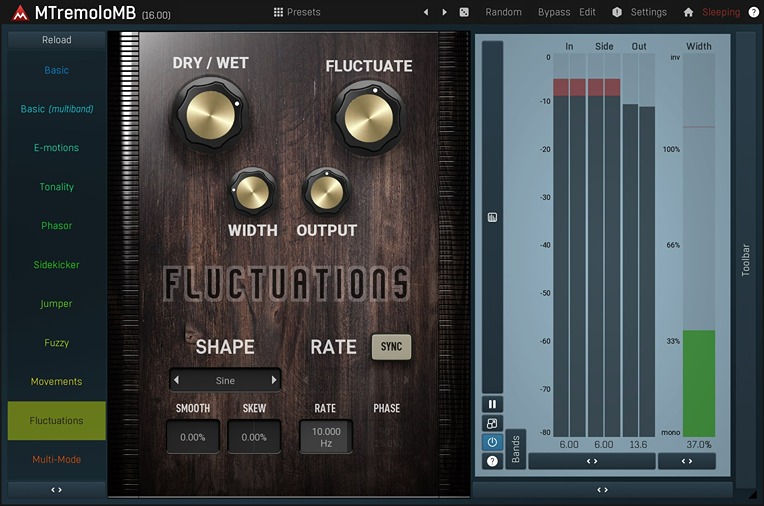
Task: Open the Sine shape dropdown
Action: [x=225, y=380]
